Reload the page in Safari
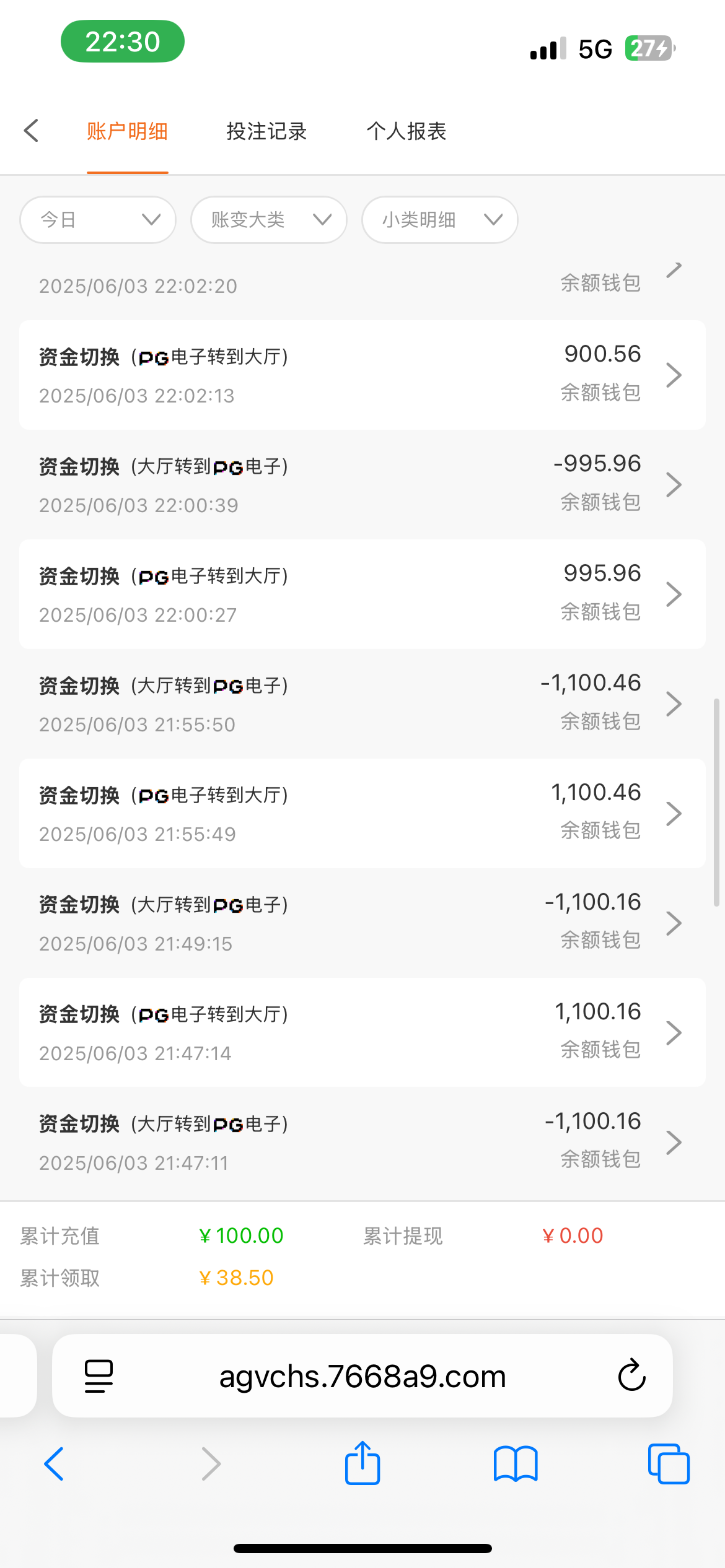 coord(631,1375)
